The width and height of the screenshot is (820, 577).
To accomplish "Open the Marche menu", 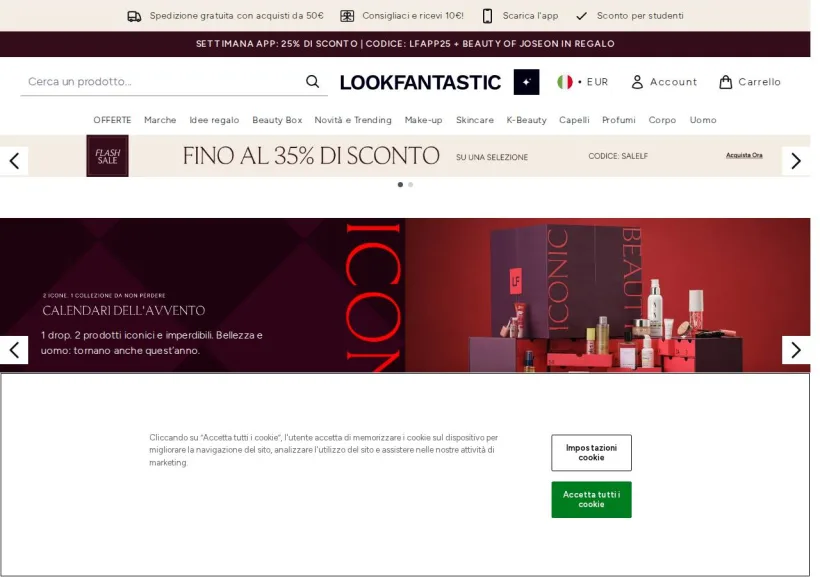I will pos(160,120).
